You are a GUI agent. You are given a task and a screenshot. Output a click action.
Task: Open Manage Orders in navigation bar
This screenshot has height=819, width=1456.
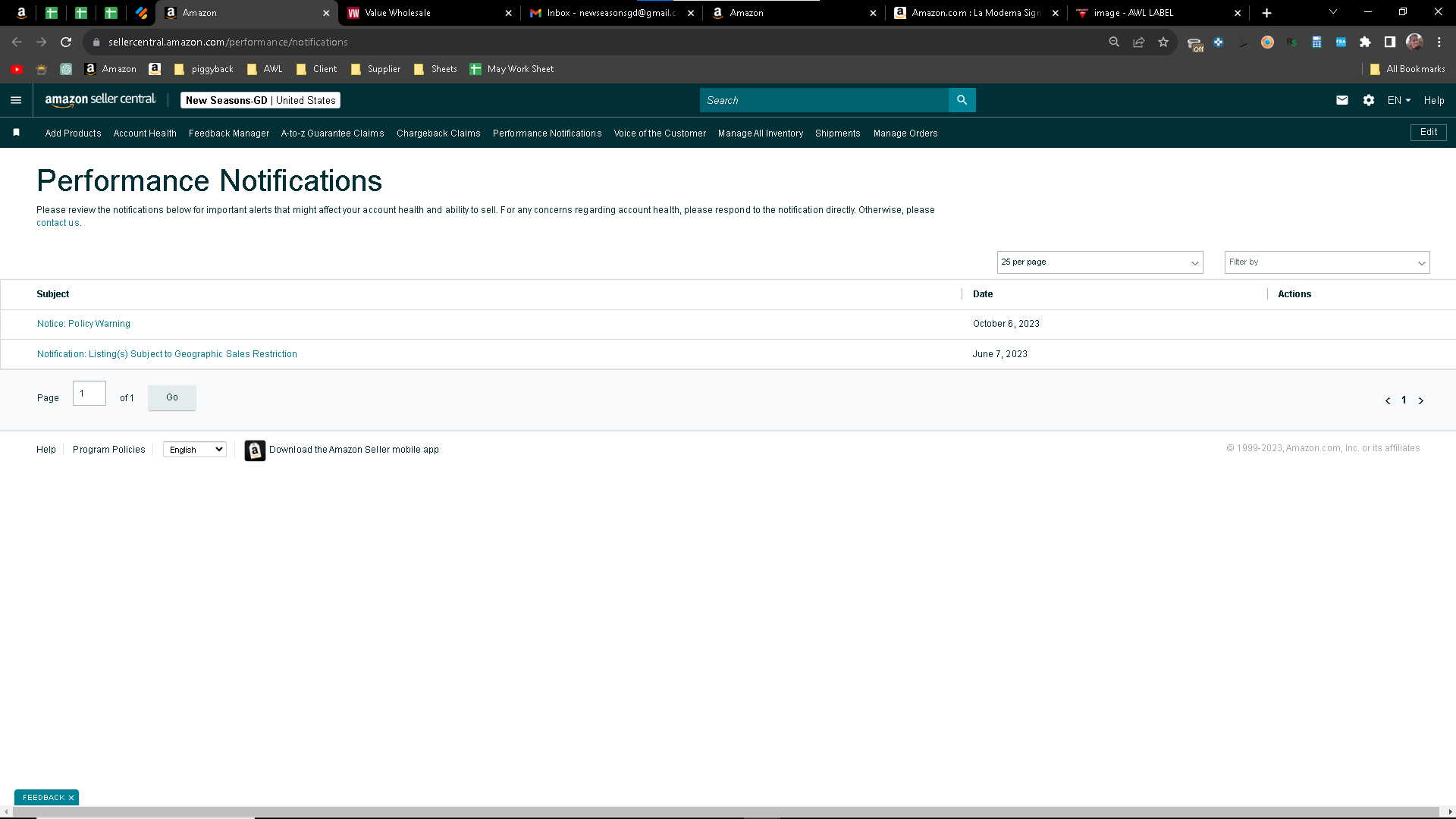[905, 133]
